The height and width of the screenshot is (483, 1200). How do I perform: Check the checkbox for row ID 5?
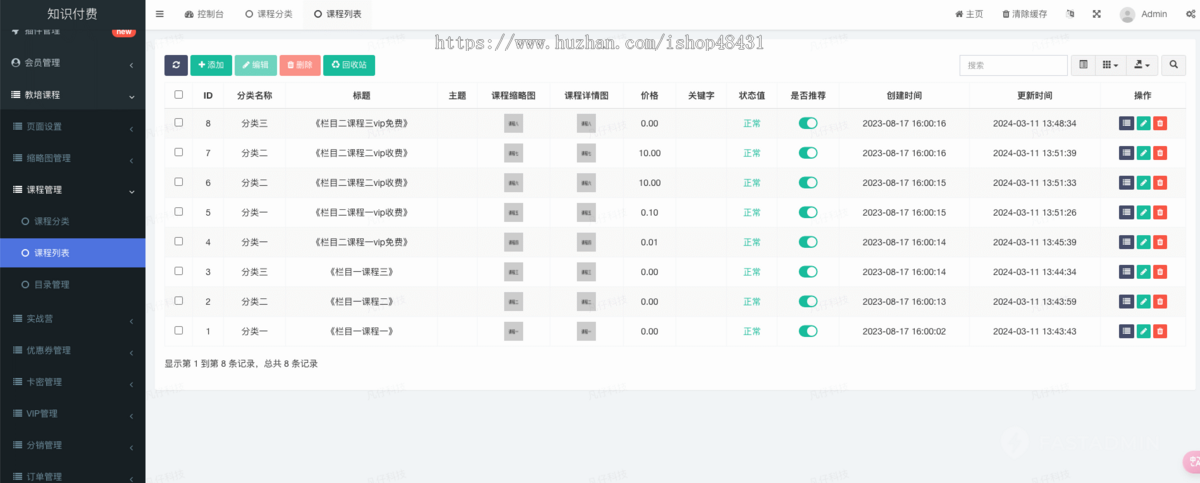tap(179, 211)
